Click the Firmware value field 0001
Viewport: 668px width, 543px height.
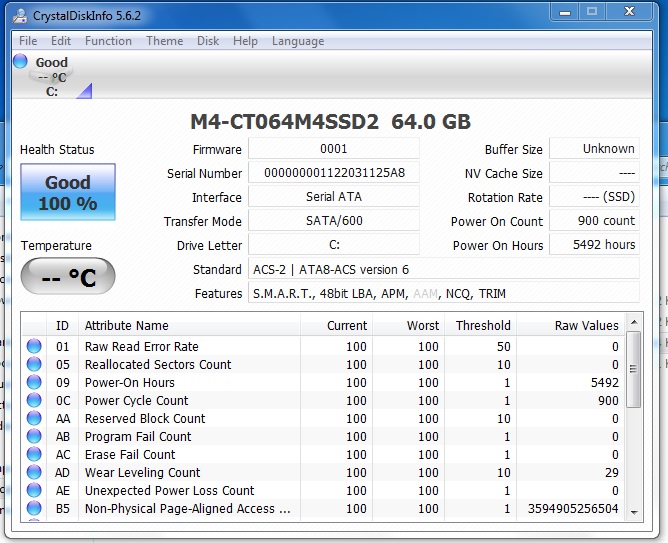[334, 149]
